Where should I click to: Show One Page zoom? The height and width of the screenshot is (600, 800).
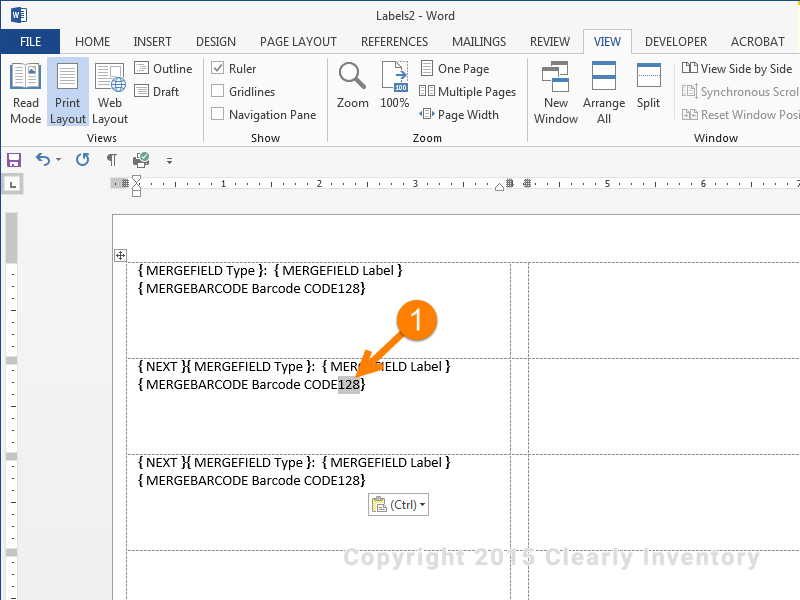coord(455,68)
